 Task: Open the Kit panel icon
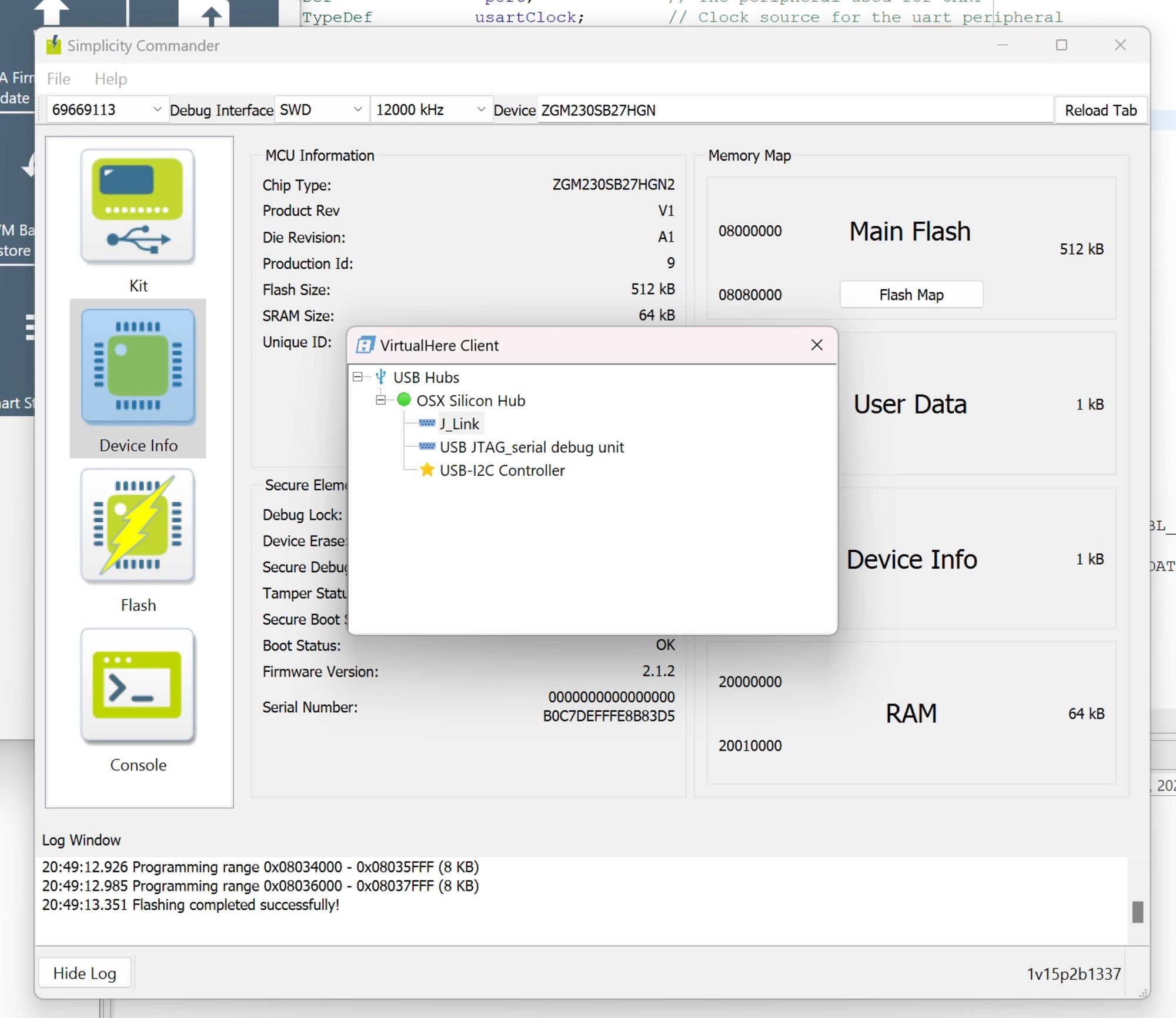[x=138, y=206]
